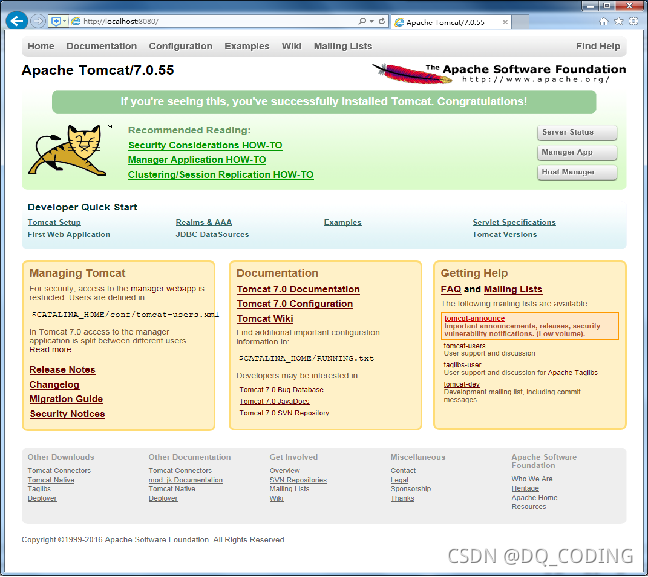Click the browser Back arrow button
The image size is (648, 577).
[x=17, y=21]
